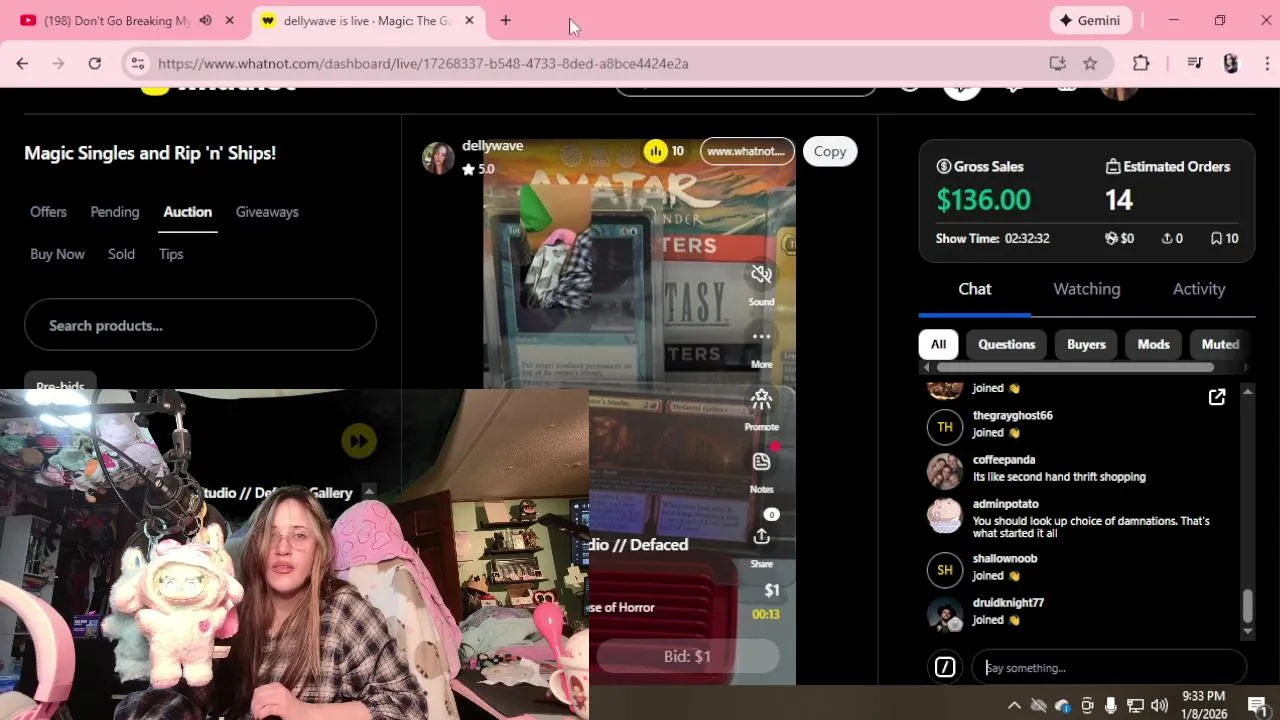Click shallownoob username in chat

[1005, 558]
